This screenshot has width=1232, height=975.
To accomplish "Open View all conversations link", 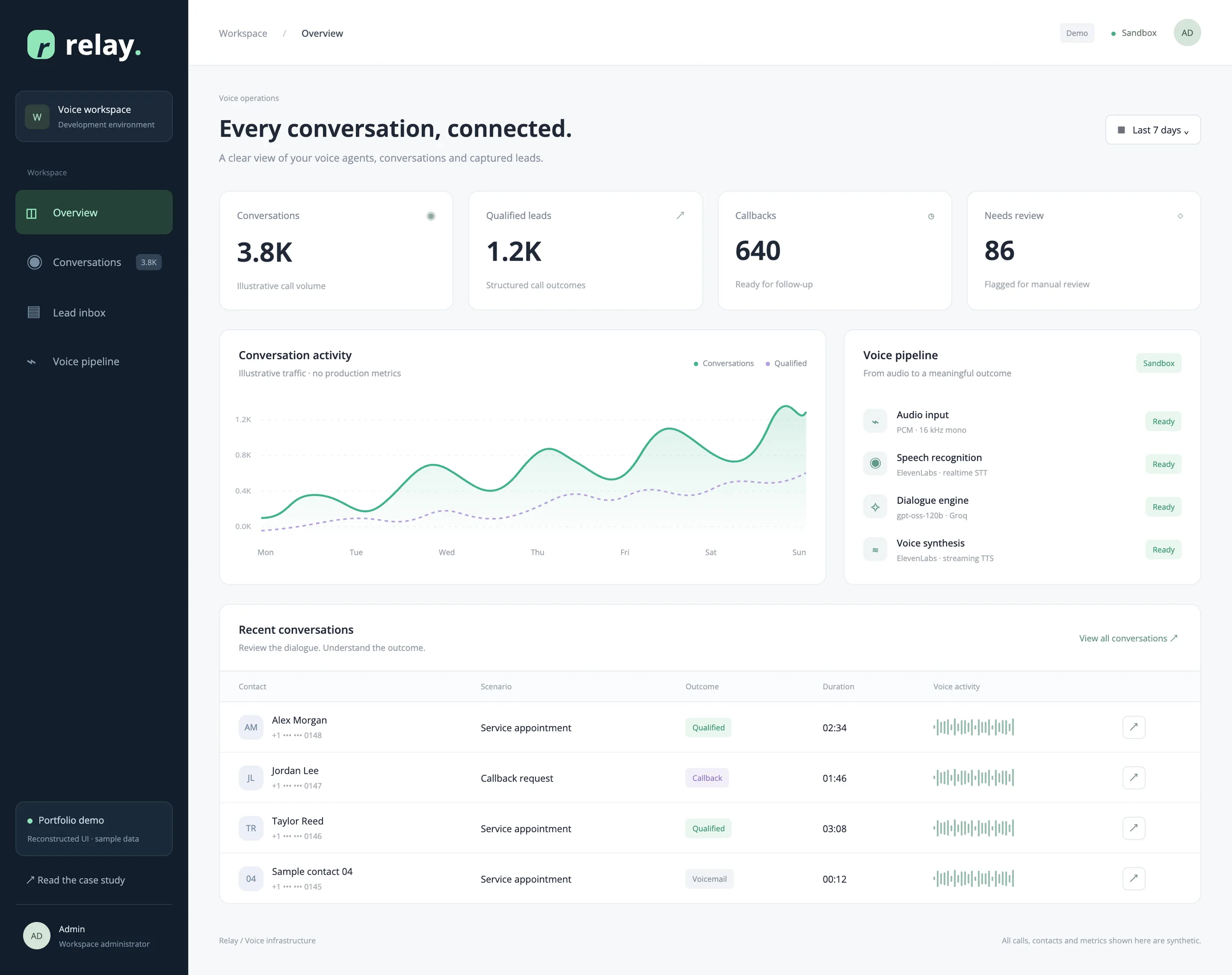I will point(1128,638).
